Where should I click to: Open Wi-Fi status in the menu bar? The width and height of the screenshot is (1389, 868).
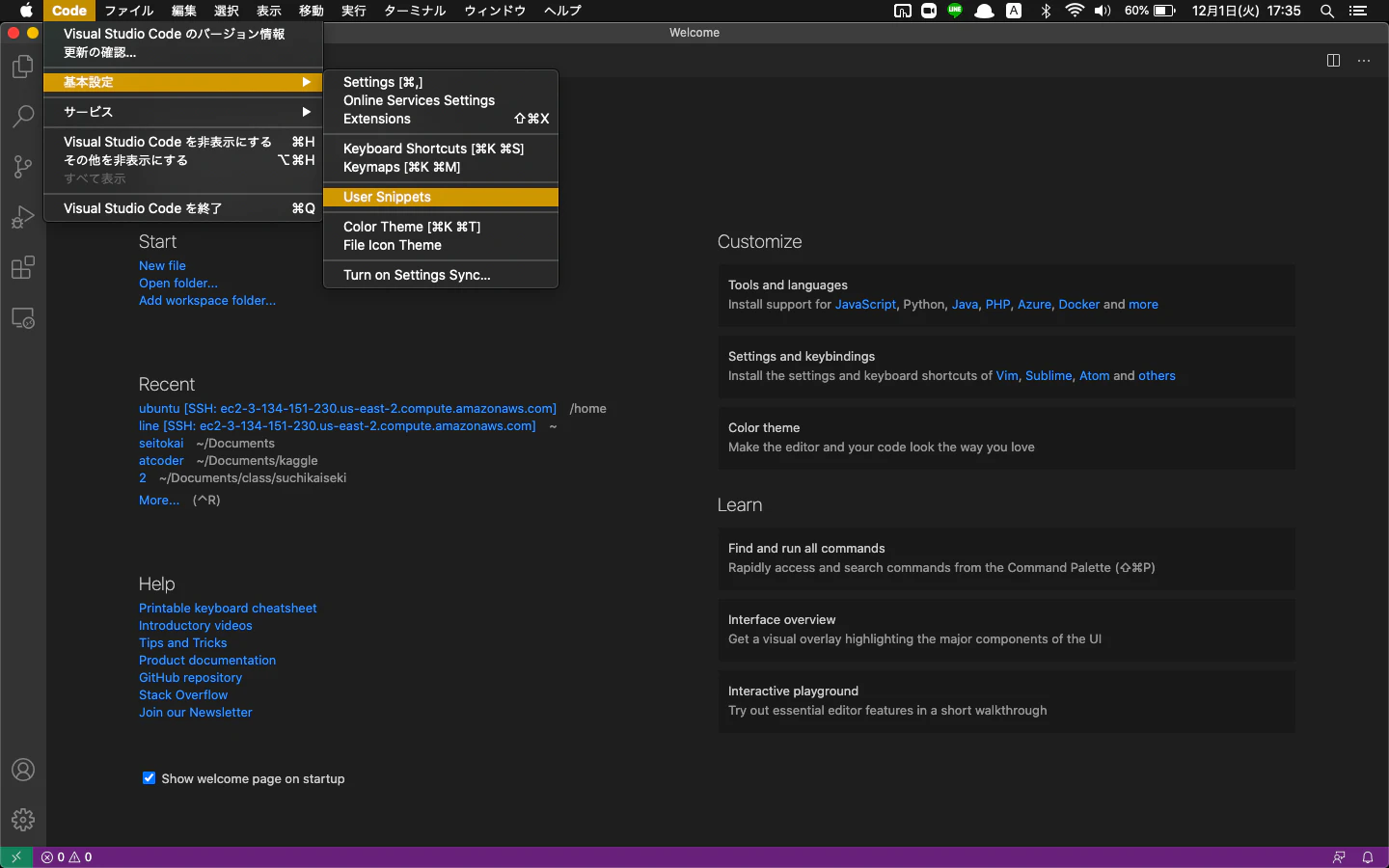1075,11
